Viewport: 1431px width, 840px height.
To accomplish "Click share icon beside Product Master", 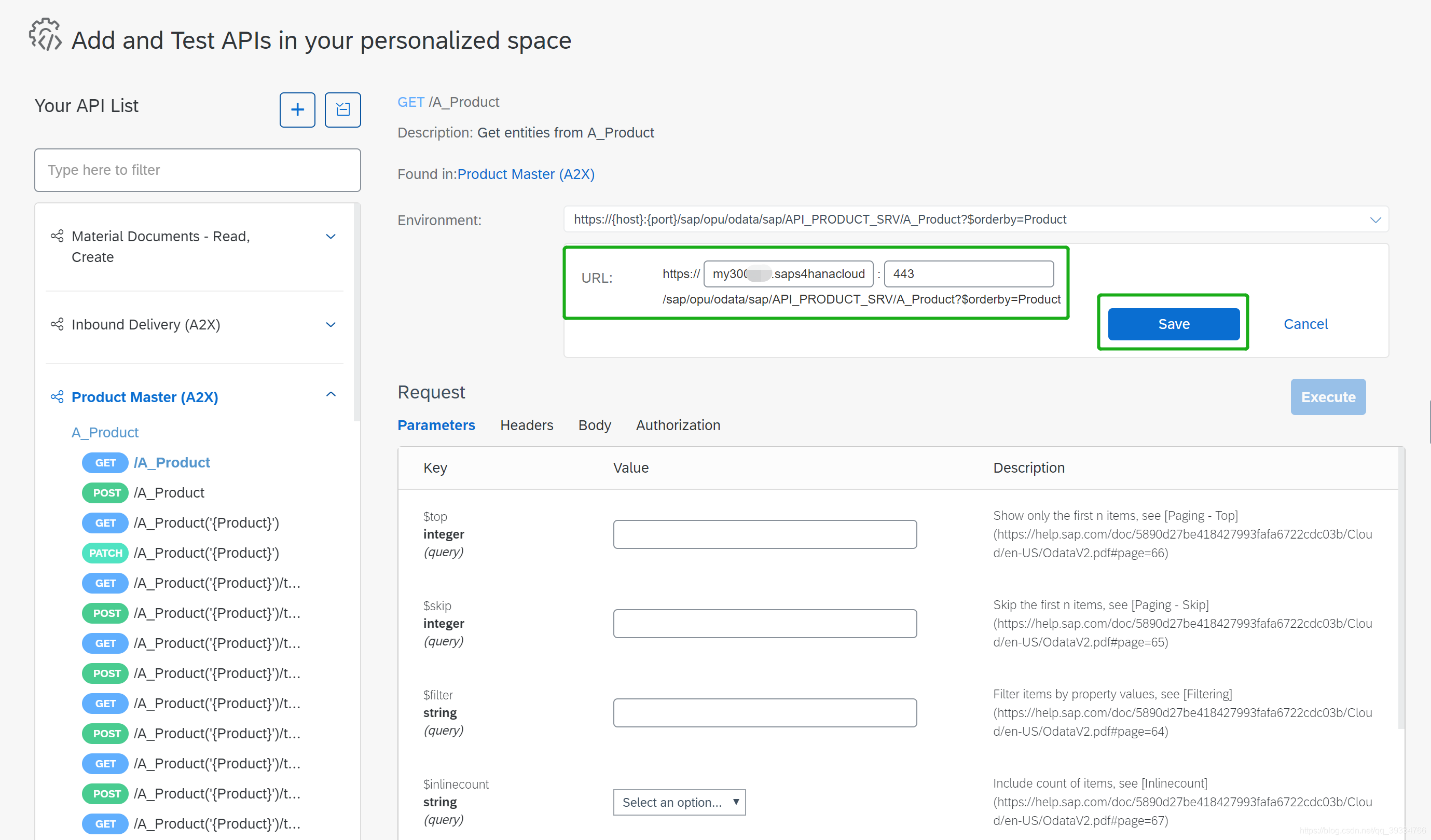I will pyautogui.click(x=57, y=396).
